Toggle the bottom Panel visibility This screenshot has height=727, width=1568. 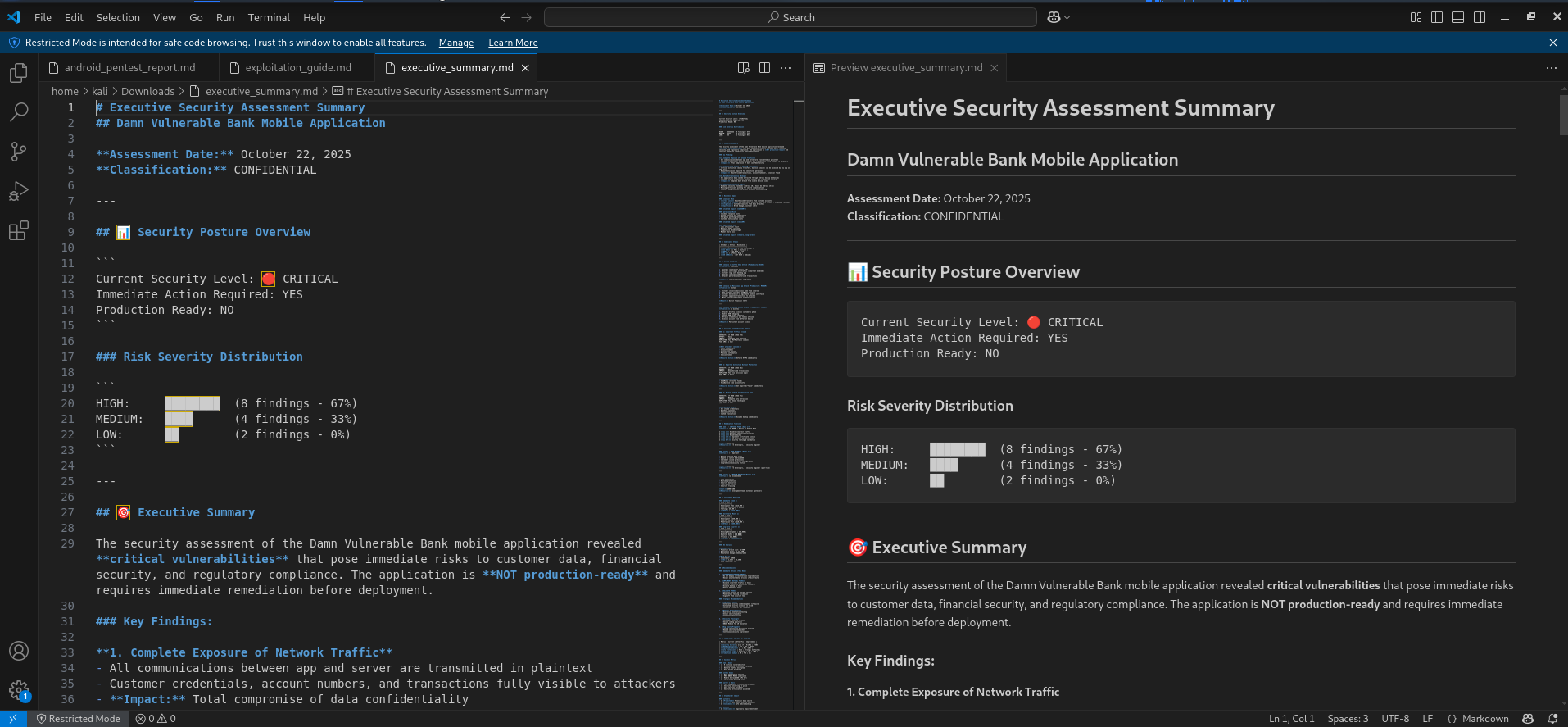(1458, 17)
